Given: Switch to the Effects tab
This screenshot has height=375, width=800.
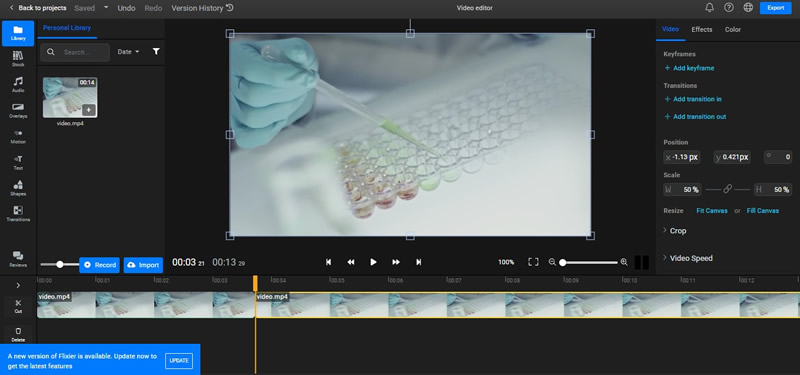Looking at the screenshot, I should coord(702,30).
